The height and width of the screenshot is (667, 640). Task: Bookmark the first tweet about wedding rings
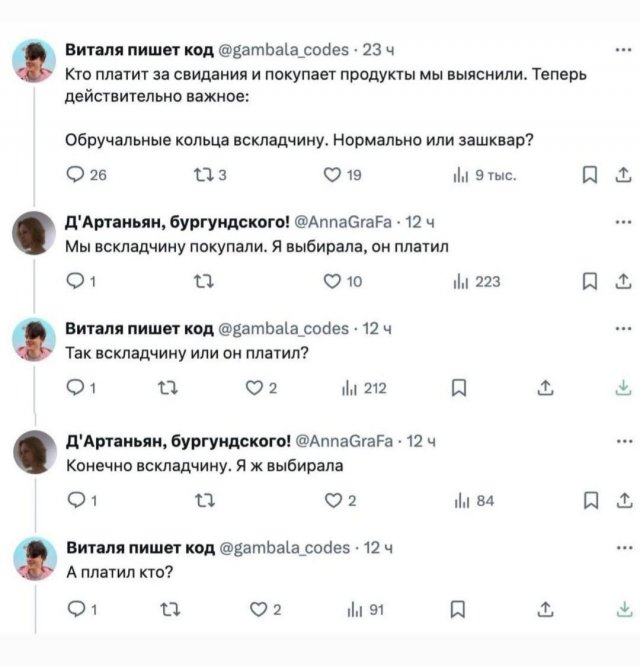[590, 177]
